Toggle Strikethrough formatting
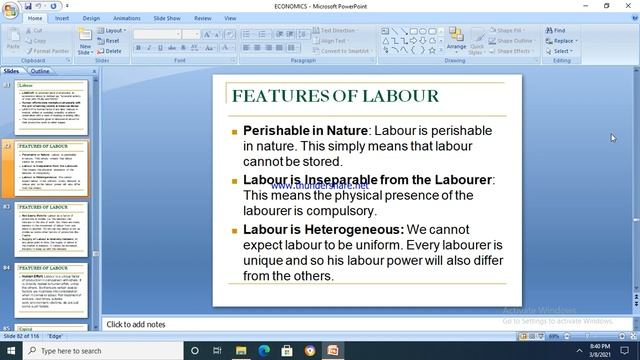Screen dimensions: 640x360 172,48
